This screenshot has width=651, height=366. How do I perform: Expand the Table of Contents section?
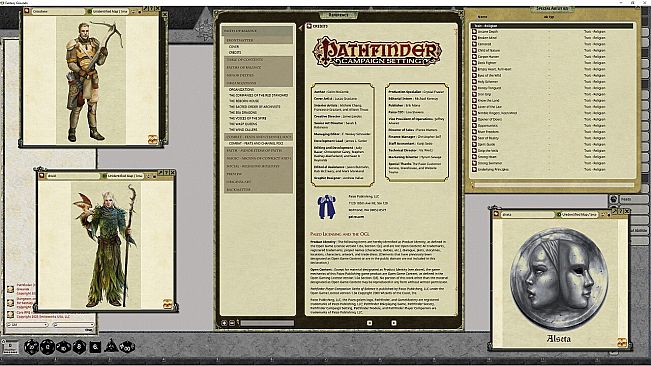[x=259, y=60]
